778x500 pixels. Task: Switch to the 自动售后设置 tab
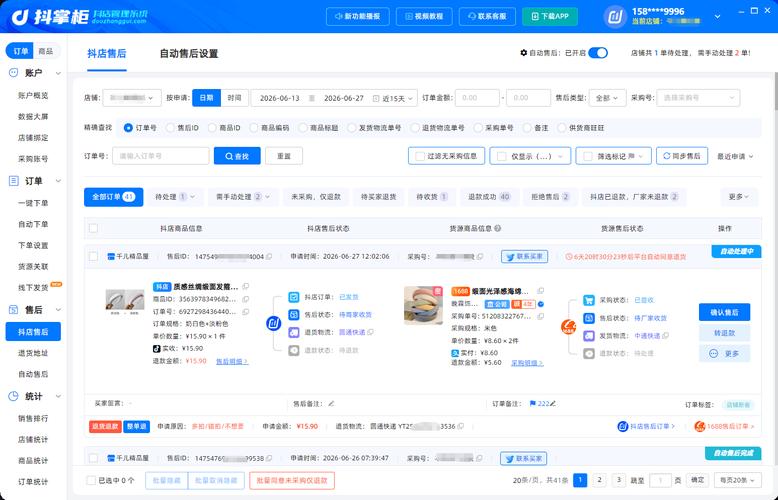click(189, 53)
